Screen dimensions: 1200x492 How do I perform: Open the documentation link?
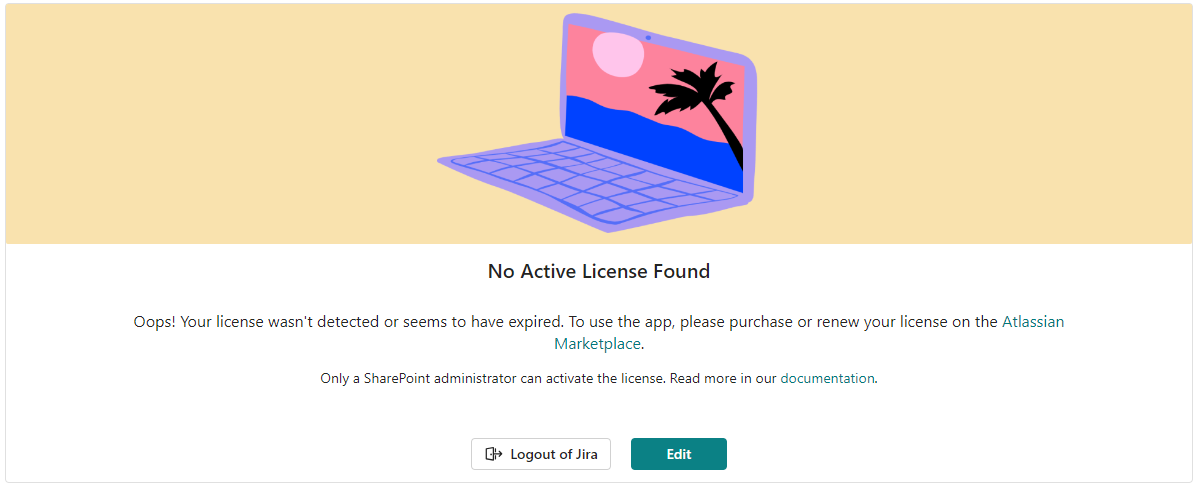tap(827, 379)
